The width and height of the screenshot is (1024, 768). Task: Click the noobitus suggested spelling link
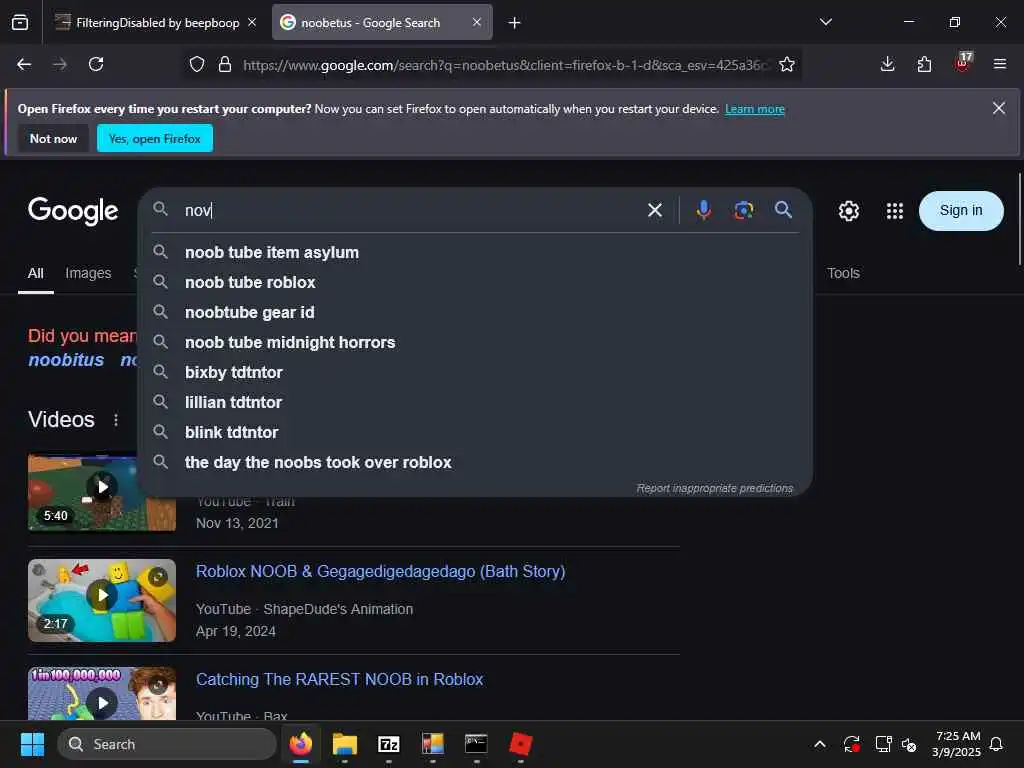66,360
